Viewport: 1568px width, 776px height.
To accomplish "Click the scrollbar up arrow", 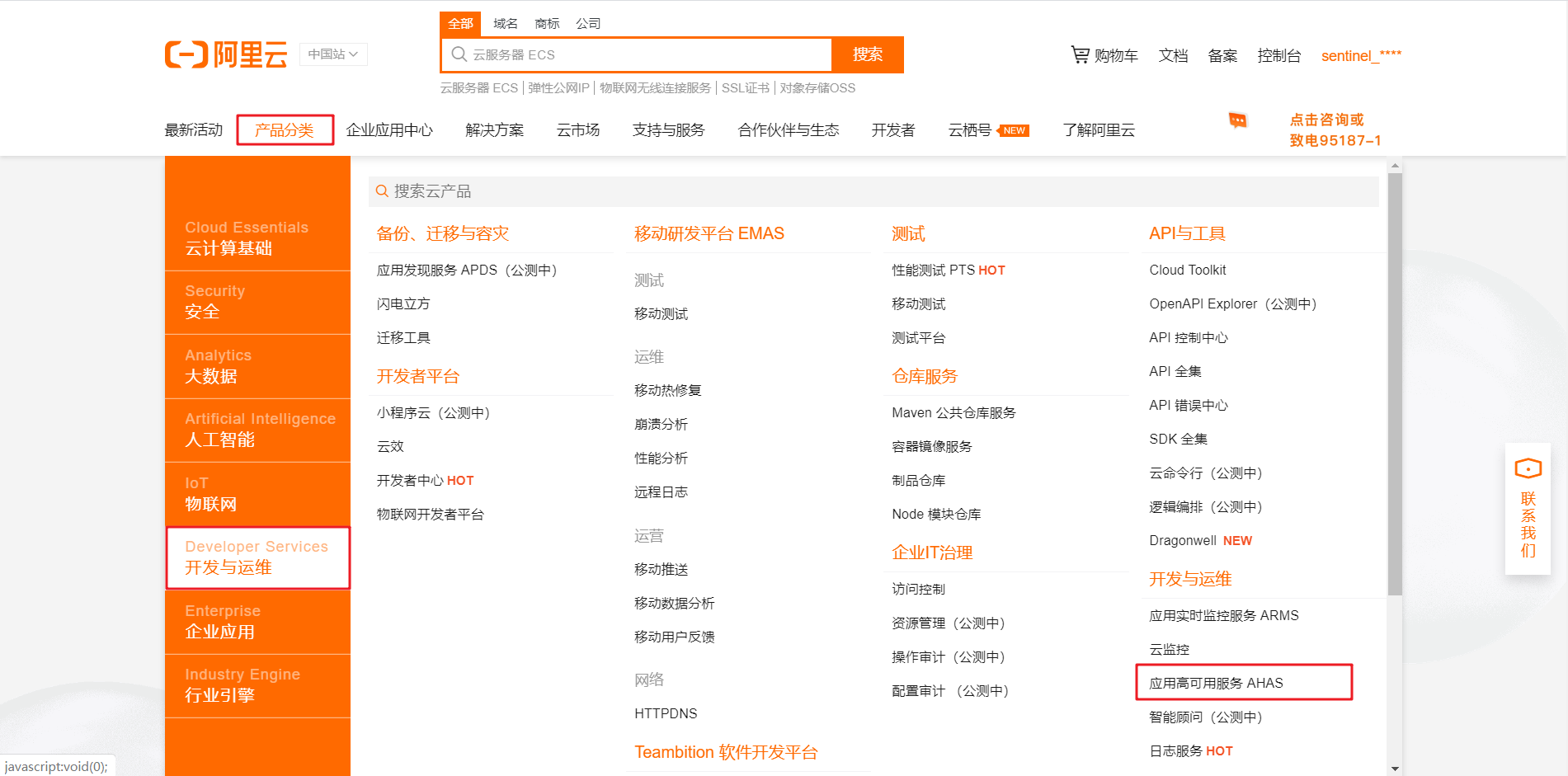I will 1395,165.
